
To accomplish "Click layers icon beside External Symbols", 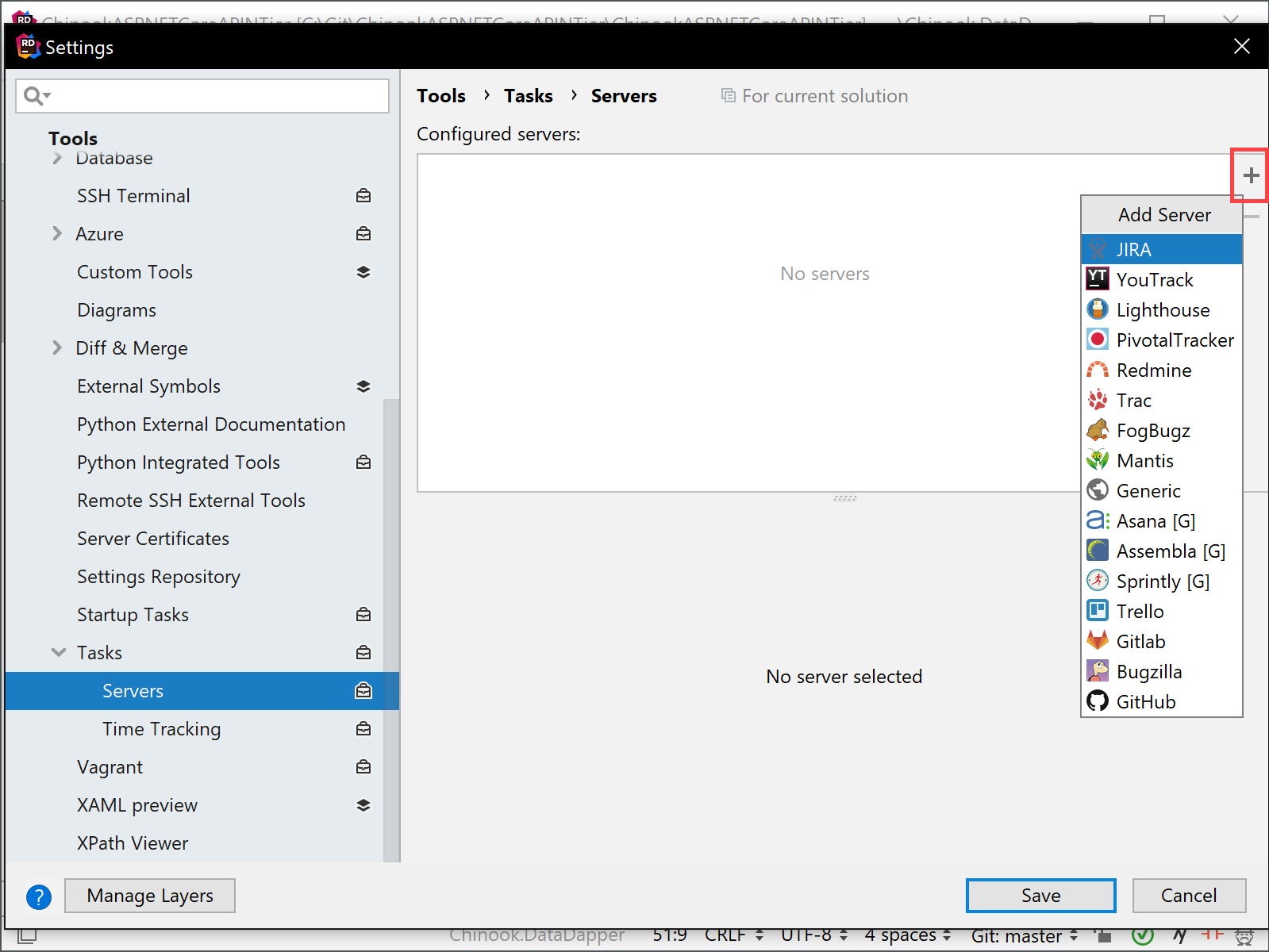I will [x=363, y=386].
